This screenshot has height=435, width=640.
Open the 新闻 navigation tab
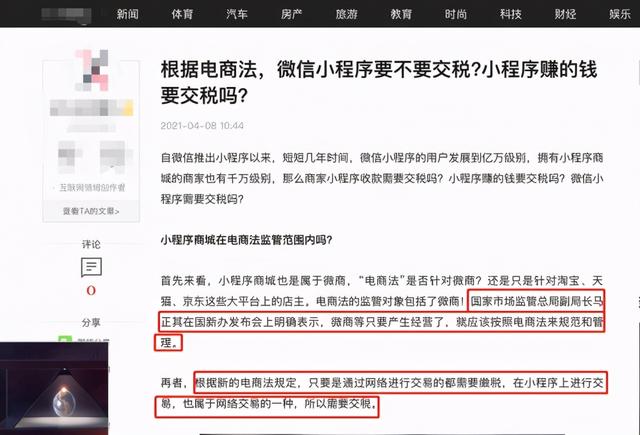coord(127,14)
